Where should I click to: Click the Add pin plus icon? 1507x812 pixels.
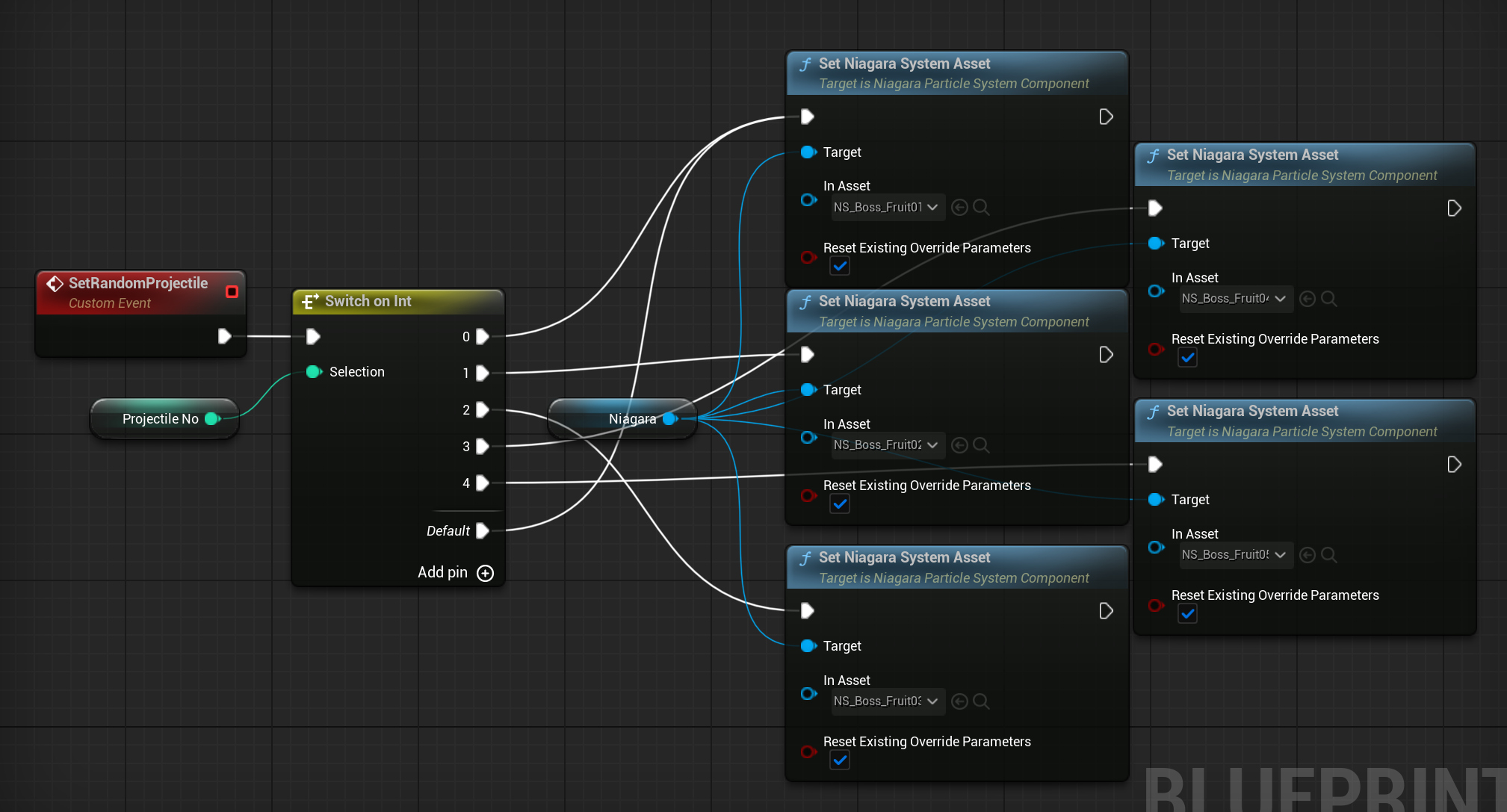click(486, 573)
